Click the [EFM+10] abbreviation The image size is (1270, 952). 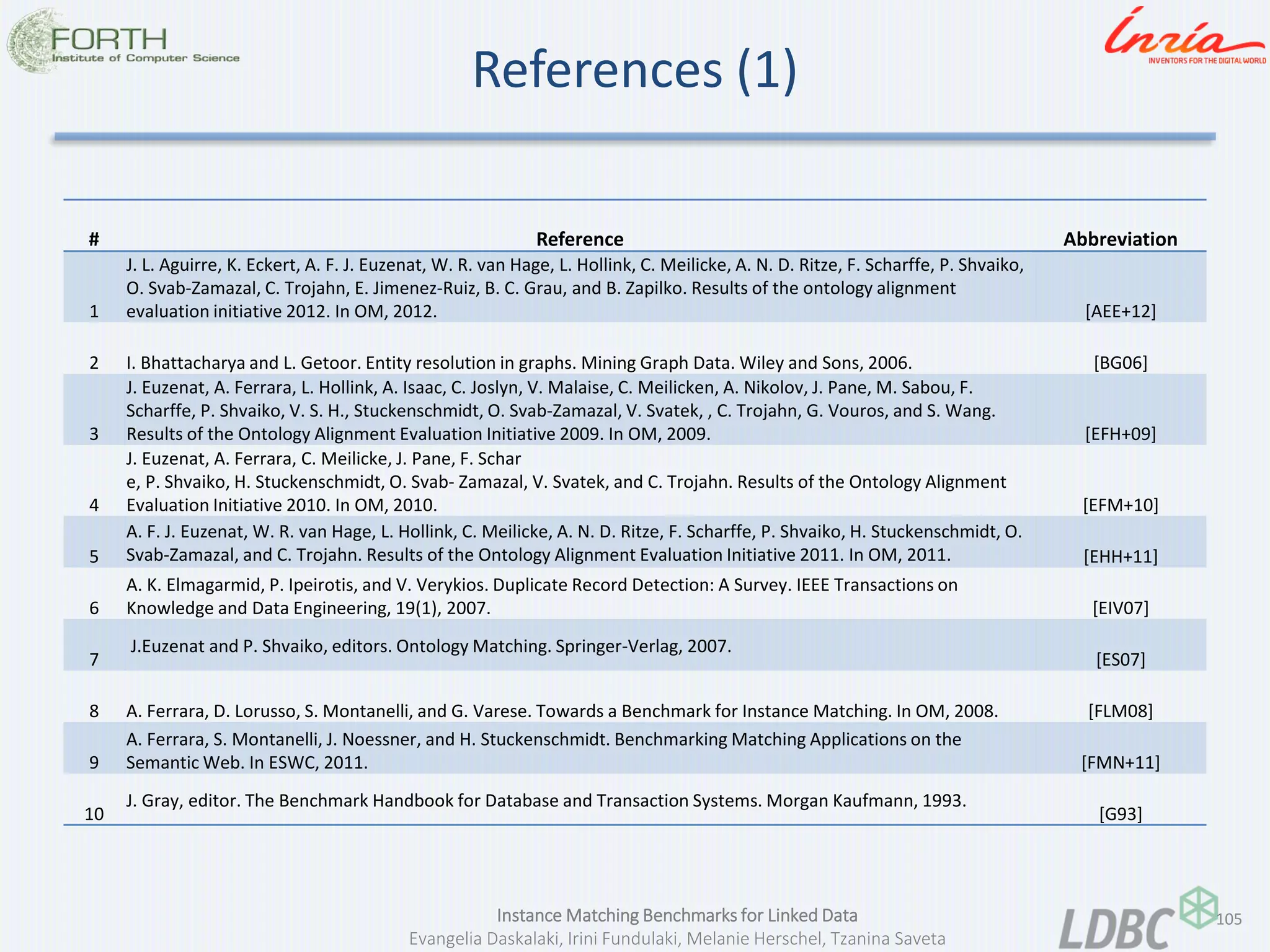[1120, 505]
